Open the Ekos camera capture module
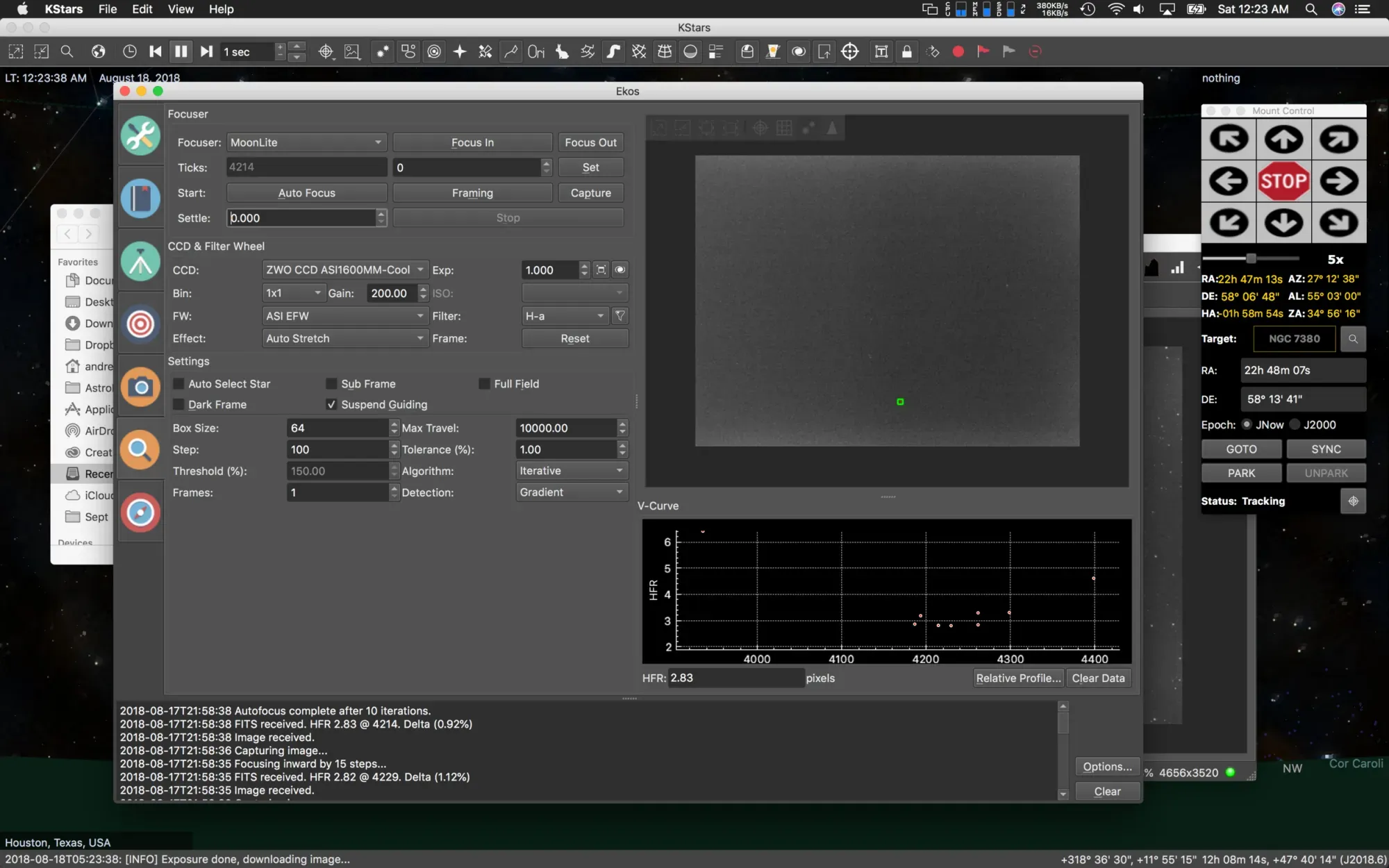The height and width of the screenshot is (868, 1389). (x=140, y=387)
